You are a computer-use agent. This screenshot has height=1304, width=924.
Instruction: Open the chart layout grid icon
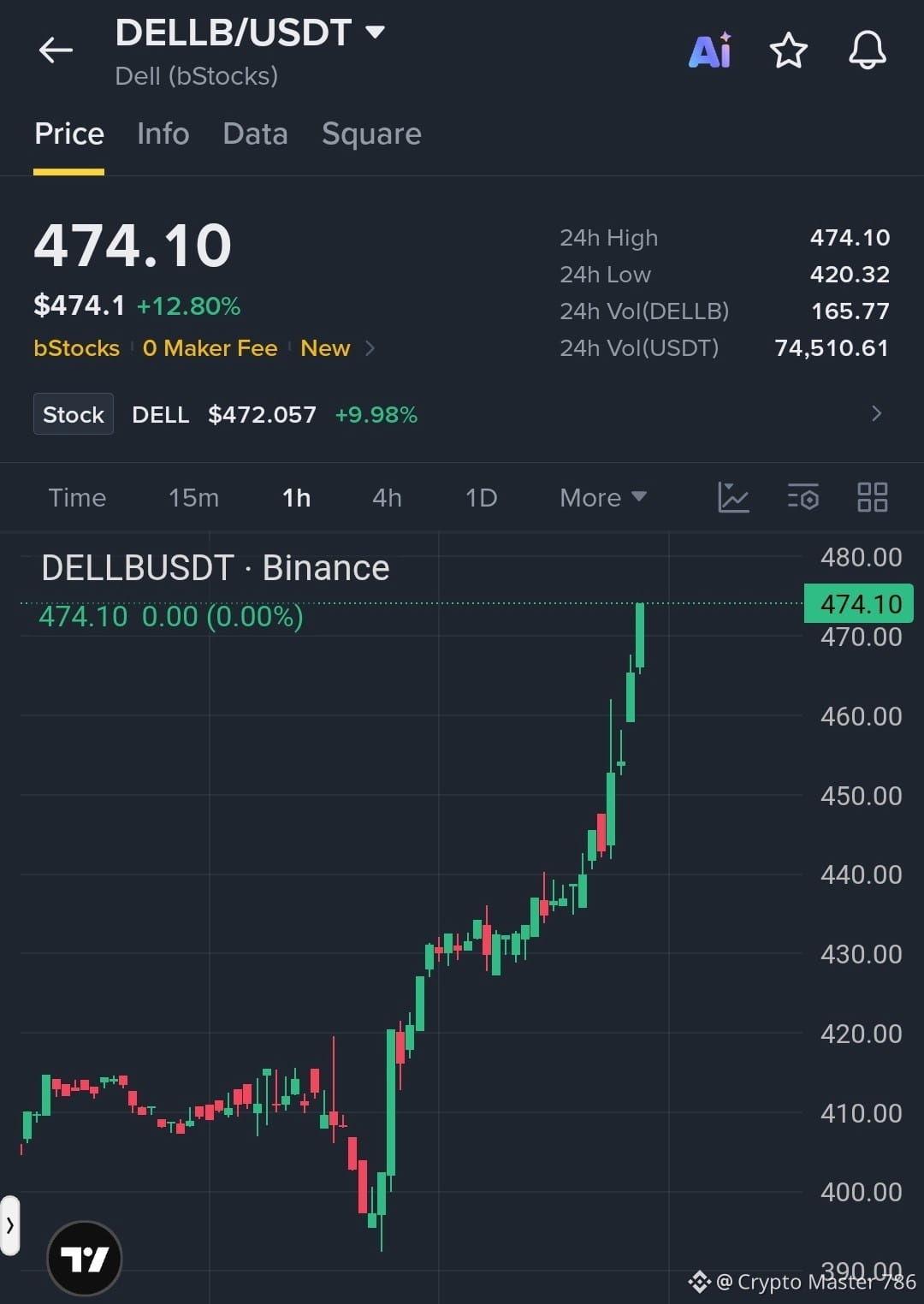coord(873,497)
